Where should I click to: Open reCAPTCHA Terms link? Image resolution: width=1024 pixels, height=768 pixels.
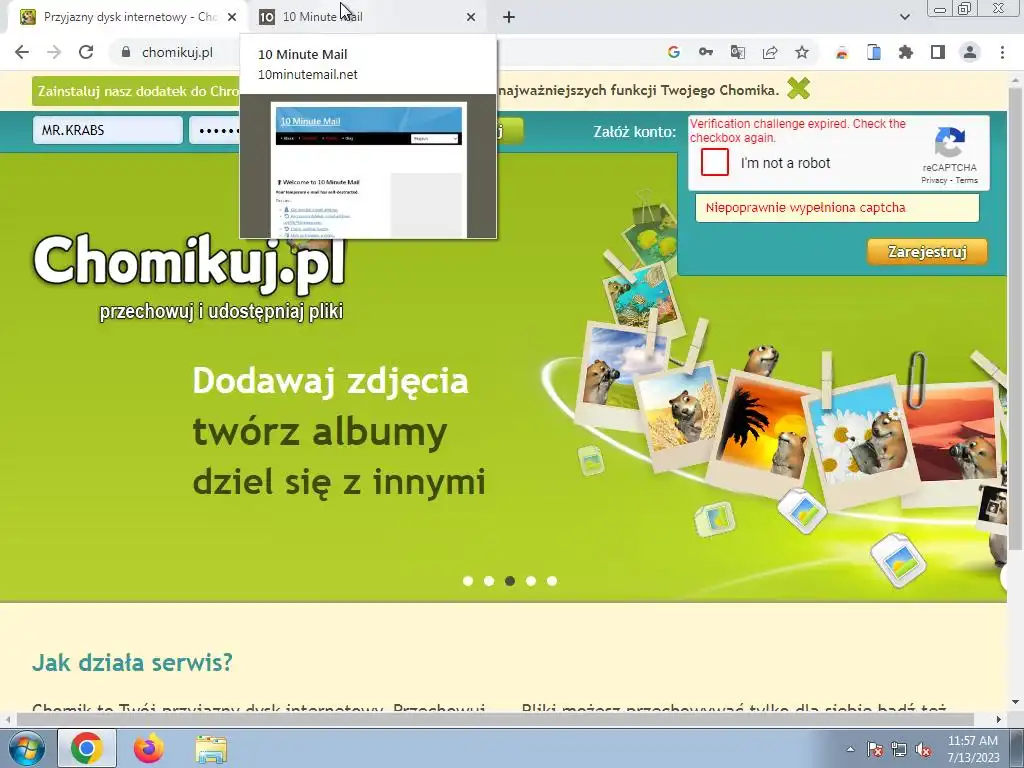(x=967, y=180)
